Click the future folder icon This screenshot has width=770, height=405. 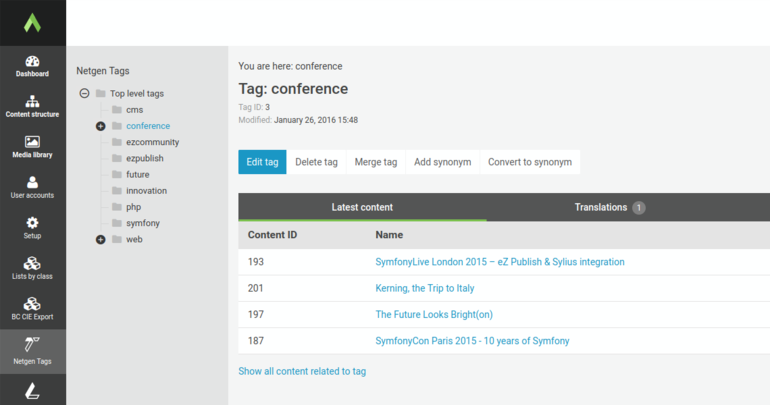click(x=117, y=174)
